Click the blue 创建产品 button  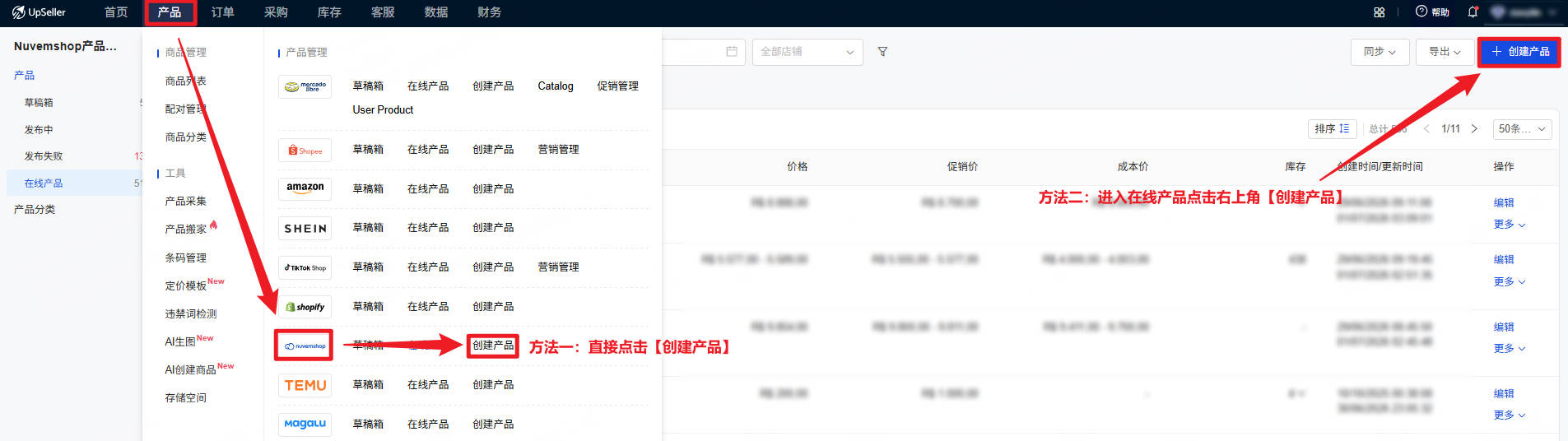1519,52
